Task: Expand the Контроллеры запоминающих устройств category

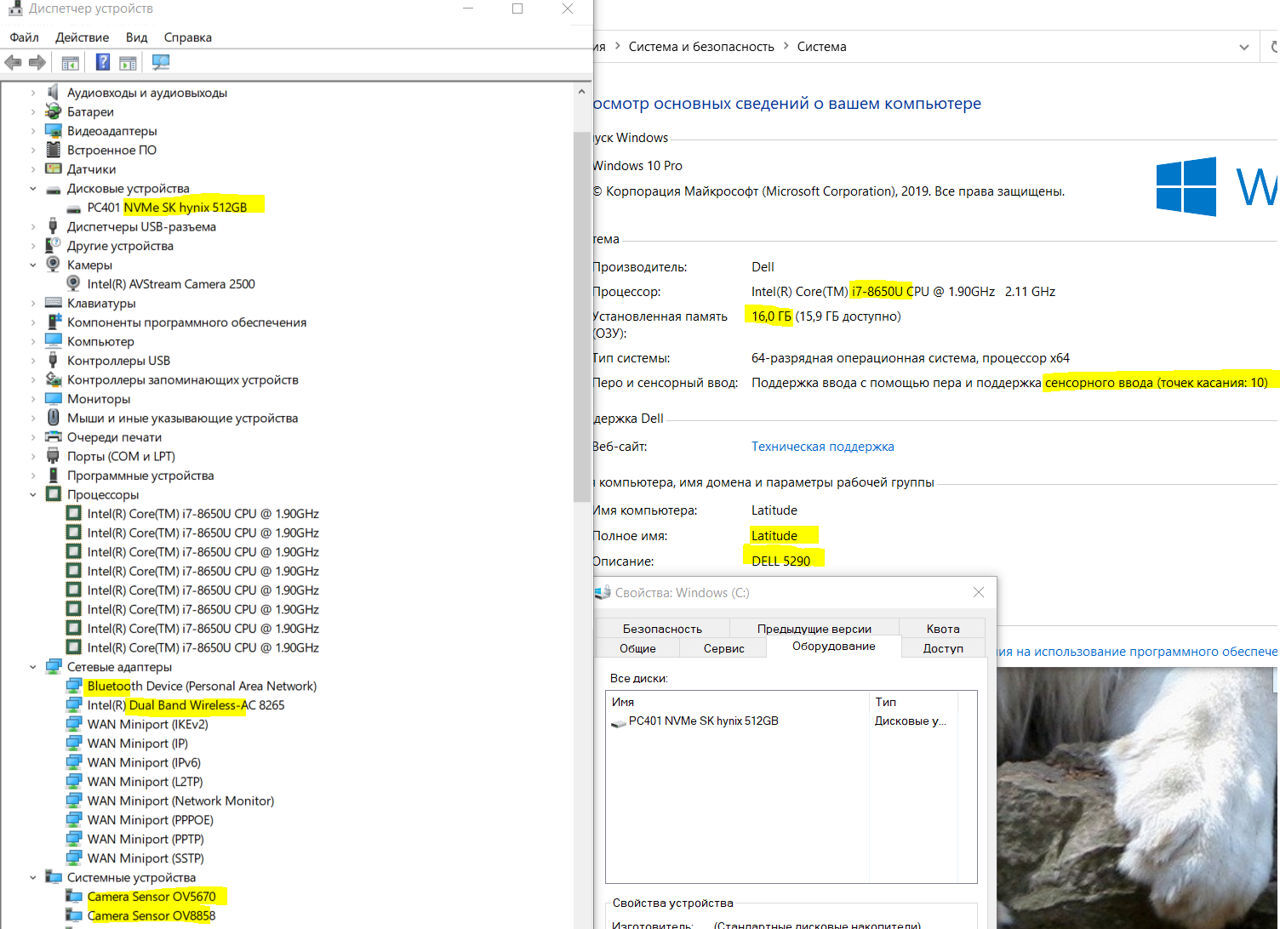Action: tap(33, 380)
